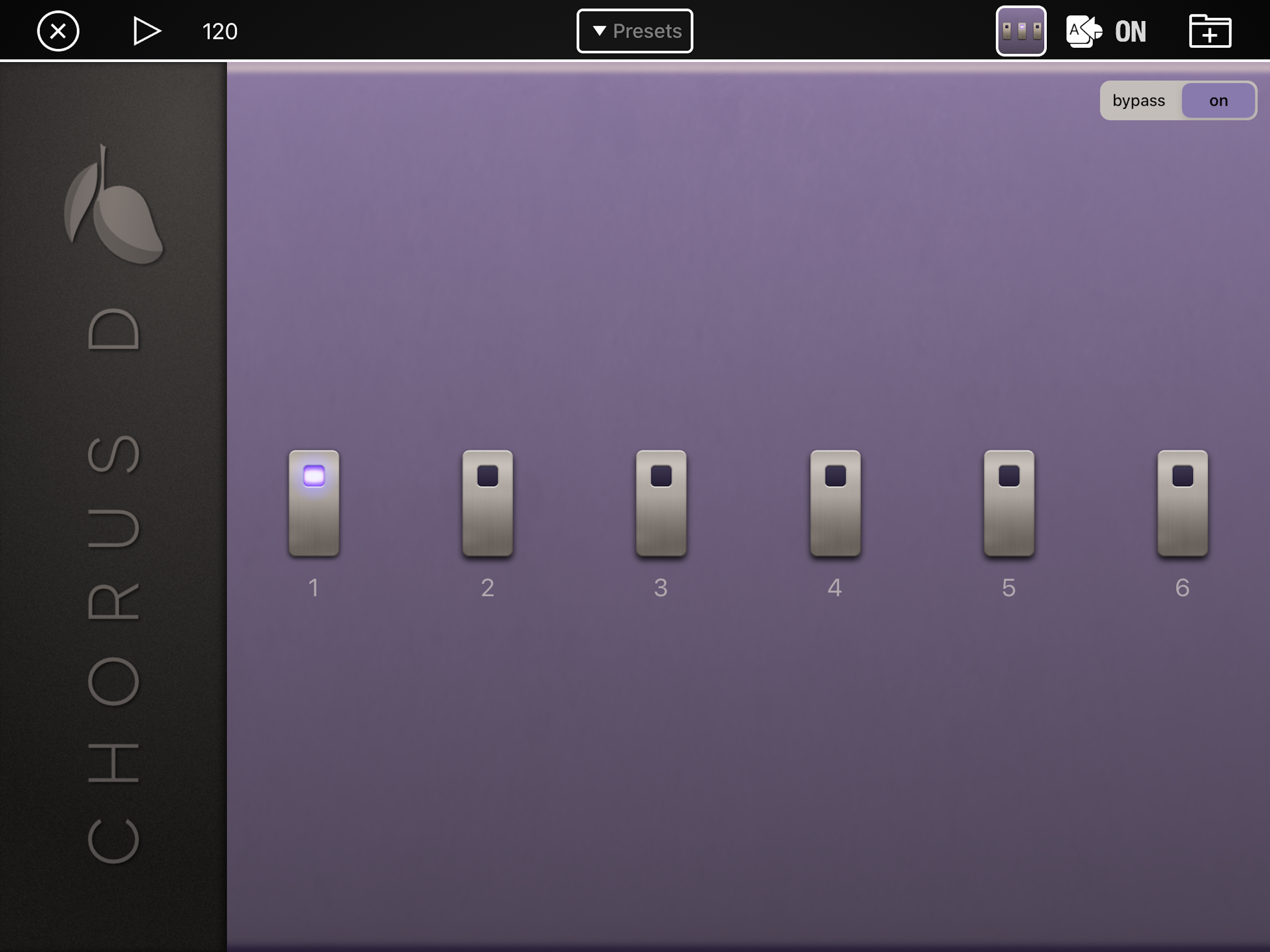Open the add-folder preset icon
This screenshot has height=952, width=1270.
(1210, 31)
